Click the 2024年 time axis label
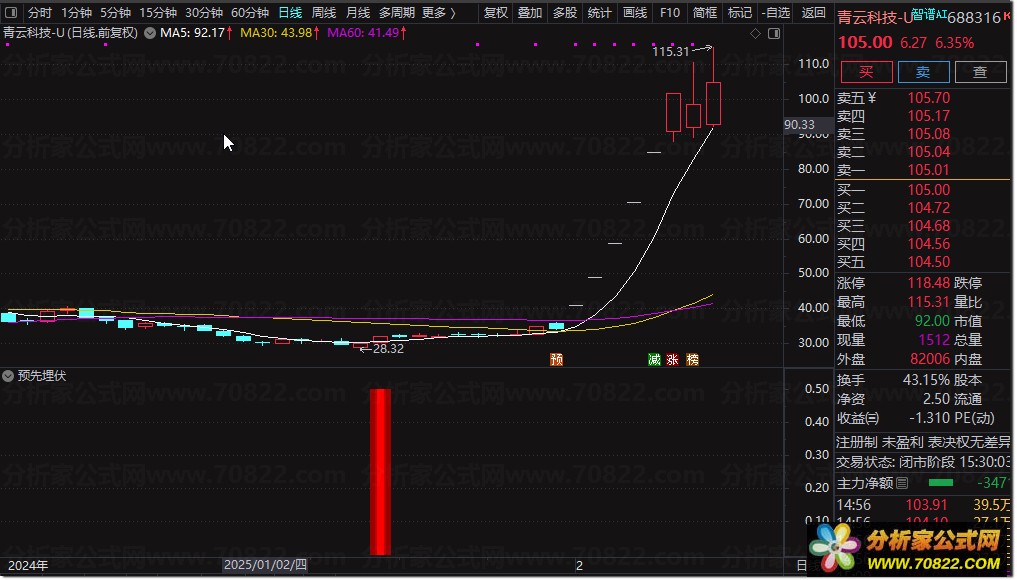1017x580 pixels. click(28, 566)
